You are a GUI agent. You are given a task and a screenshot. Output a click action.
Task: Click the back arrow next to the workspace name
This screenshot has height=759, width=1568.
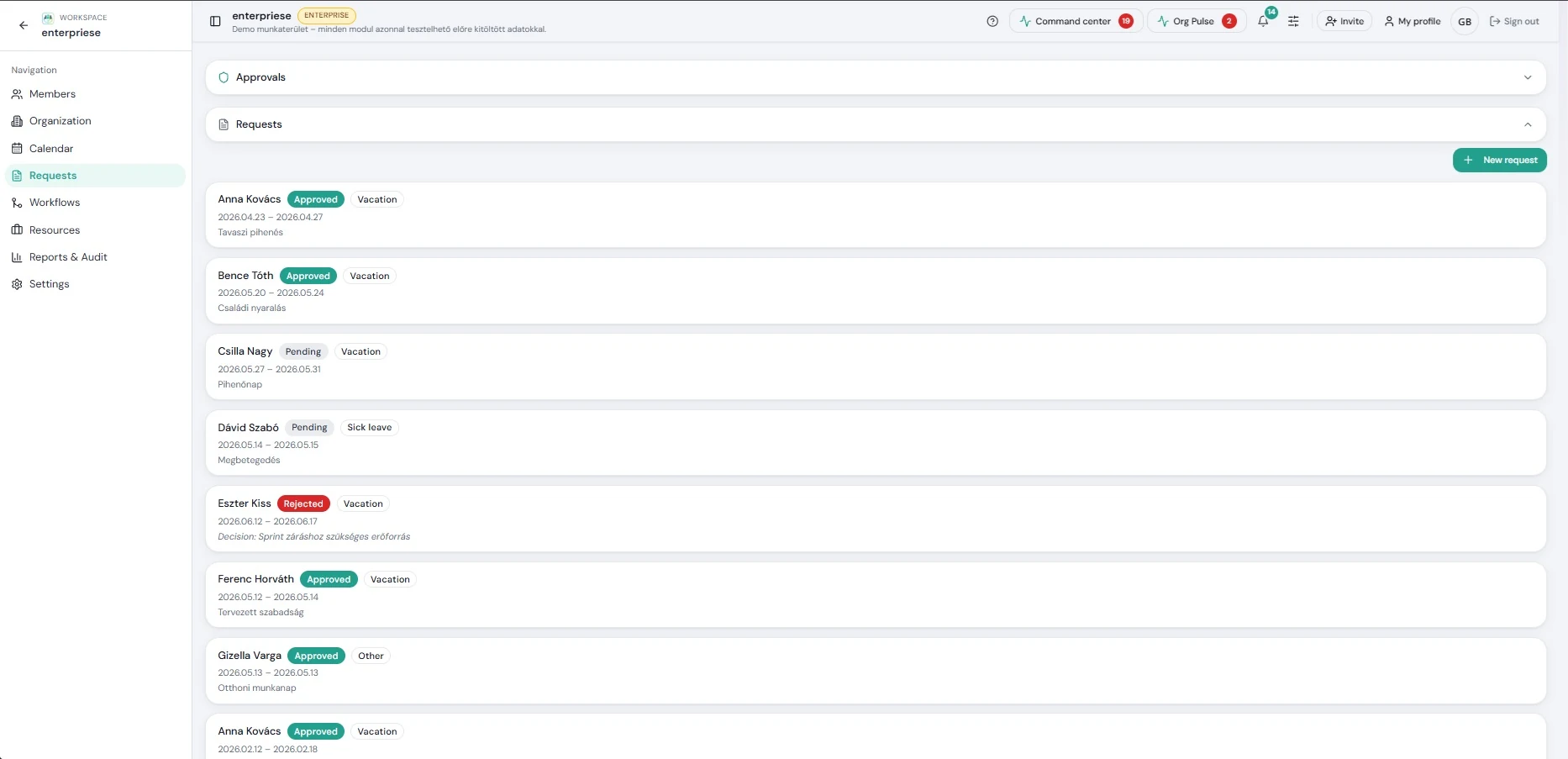pos(24,25)
